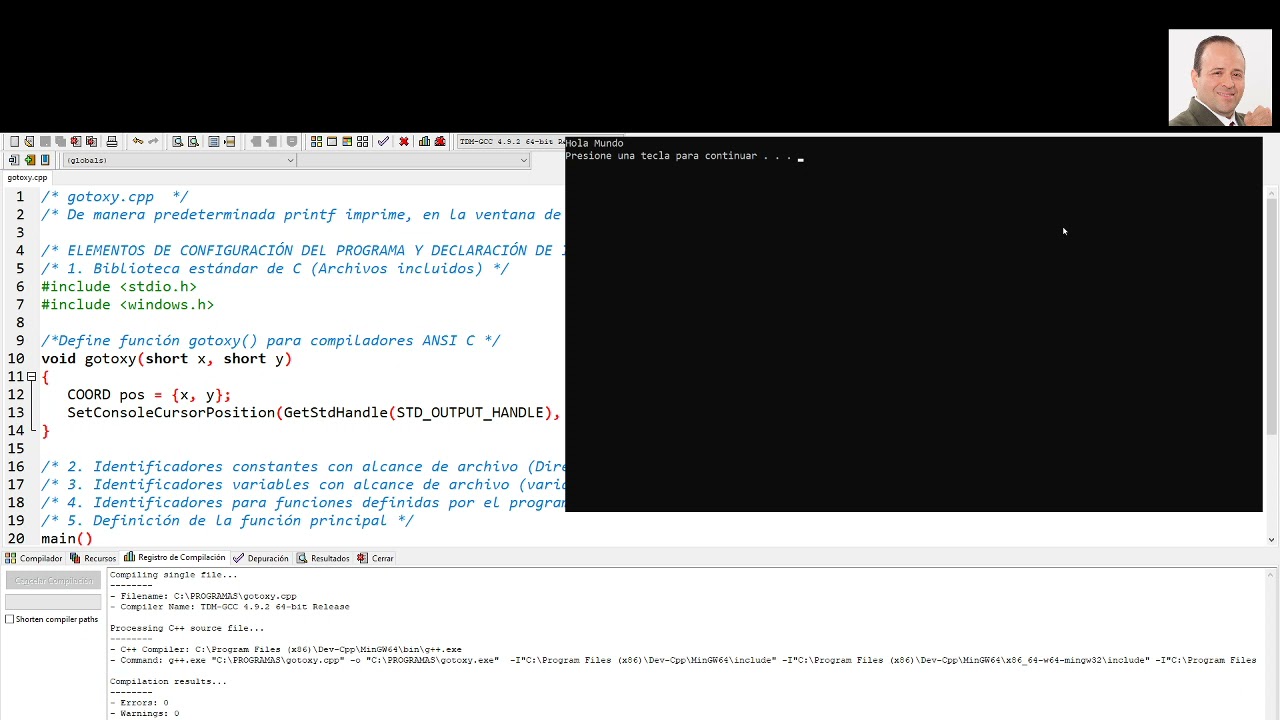Switch to the Recursos tab
Viewport: 1280px width, 720px height.
(x=93, y=558)
